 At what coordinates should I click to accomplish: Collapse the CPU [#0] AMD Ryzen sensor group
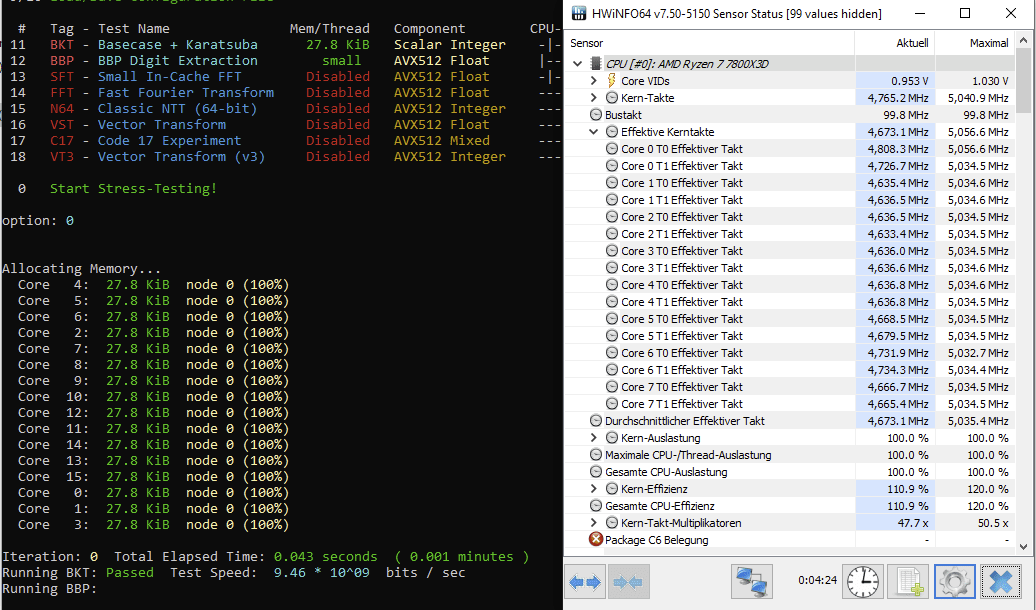click(x=578, y=64)
